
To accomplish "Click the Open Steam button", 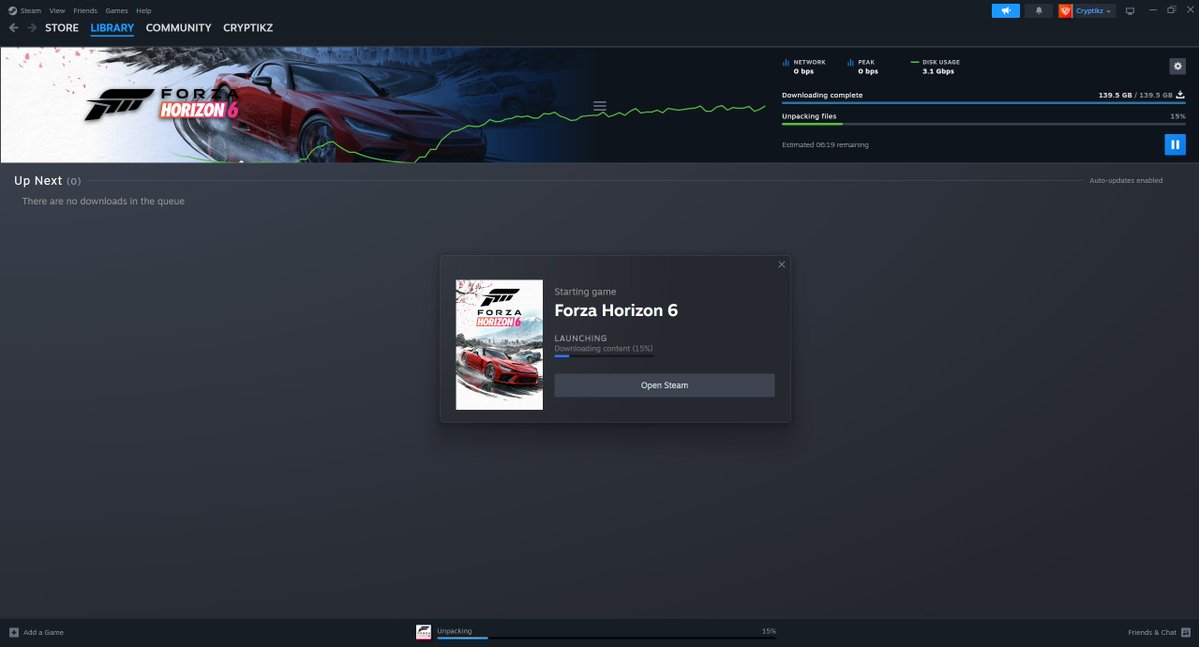I will 664,385.
